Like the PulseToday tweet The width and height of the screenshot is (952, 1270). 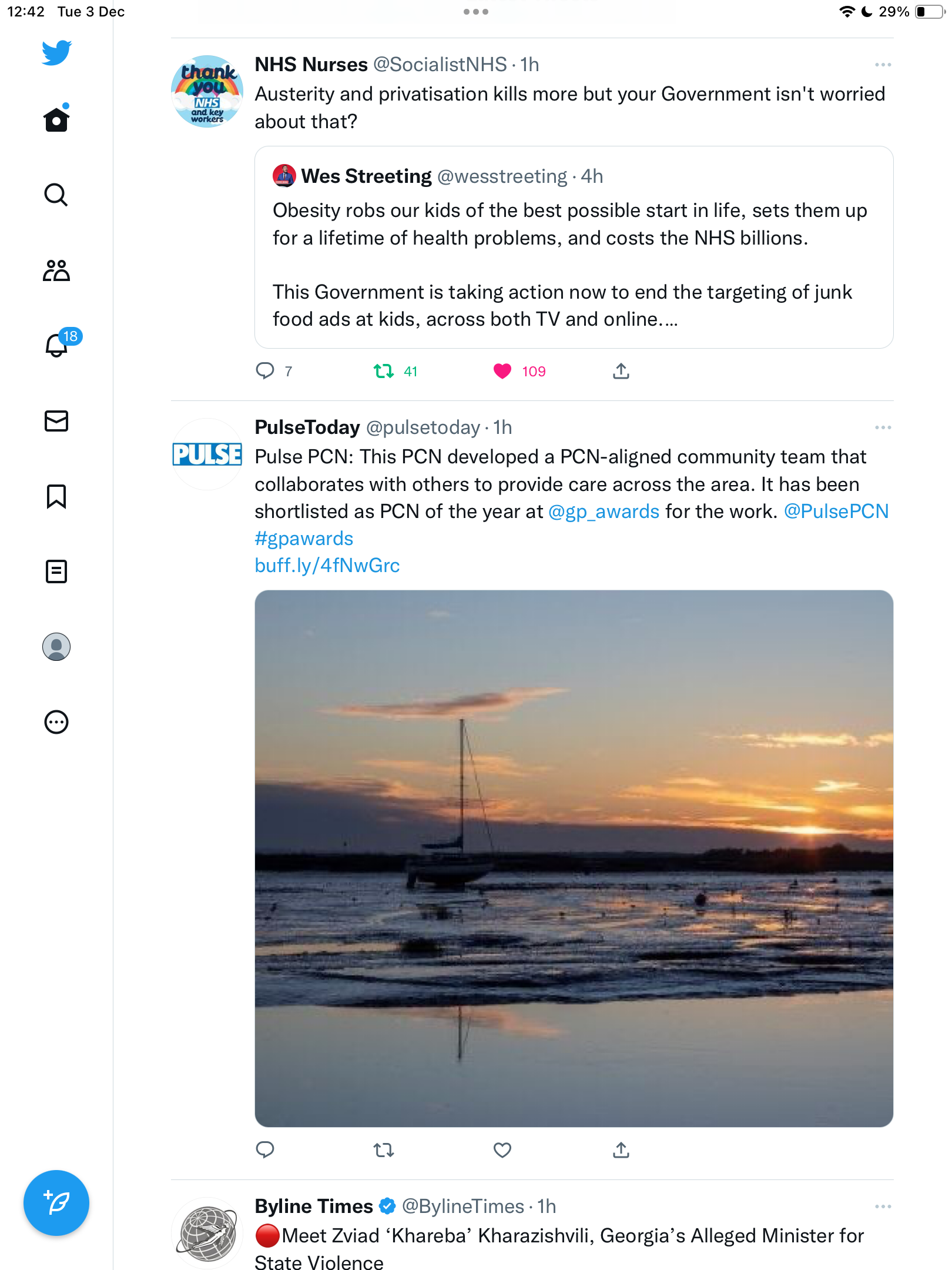502,1150
